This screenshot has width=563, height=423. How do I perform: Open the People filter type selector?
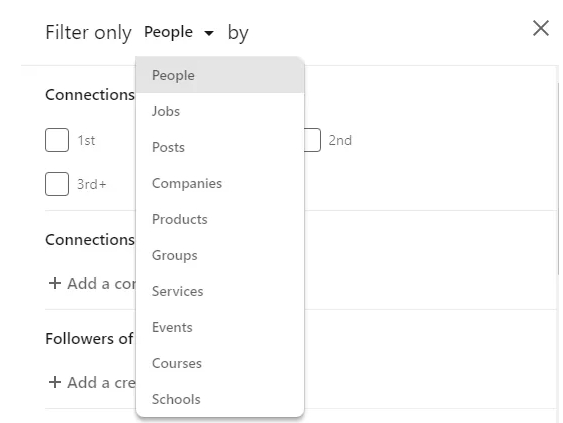(x=179, y=32)
